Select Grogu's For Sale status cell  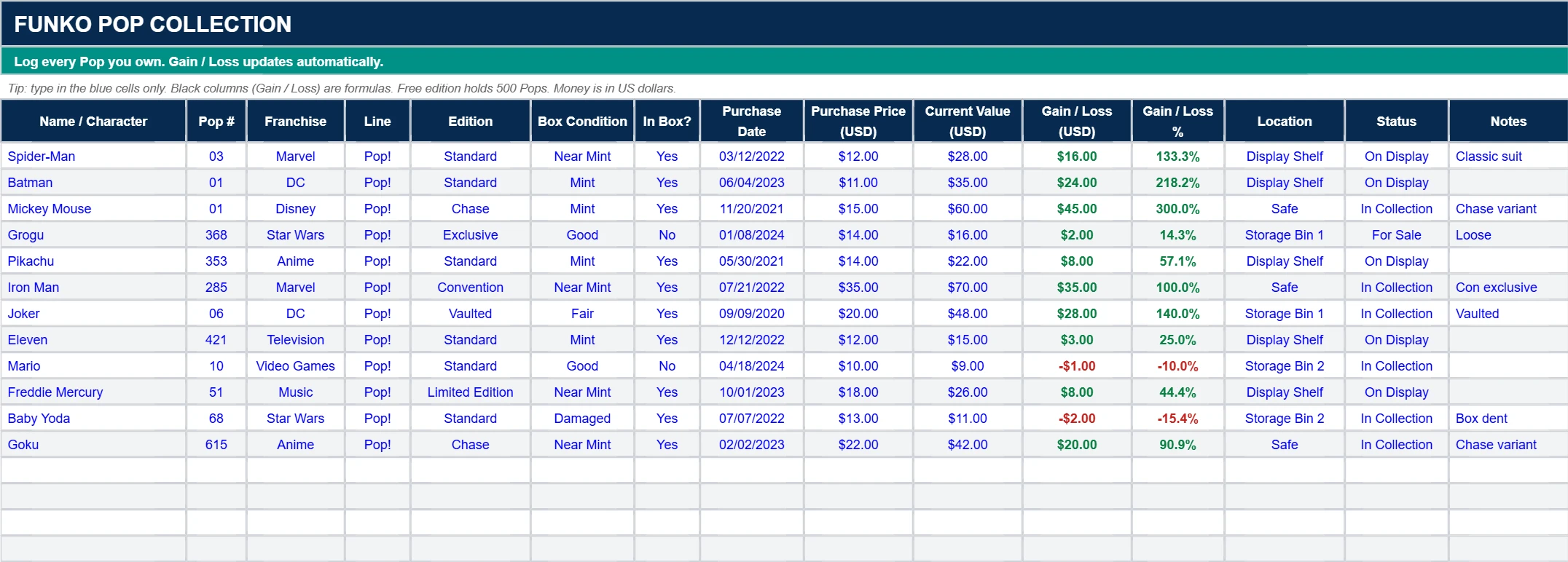[x=1396, y=235]
